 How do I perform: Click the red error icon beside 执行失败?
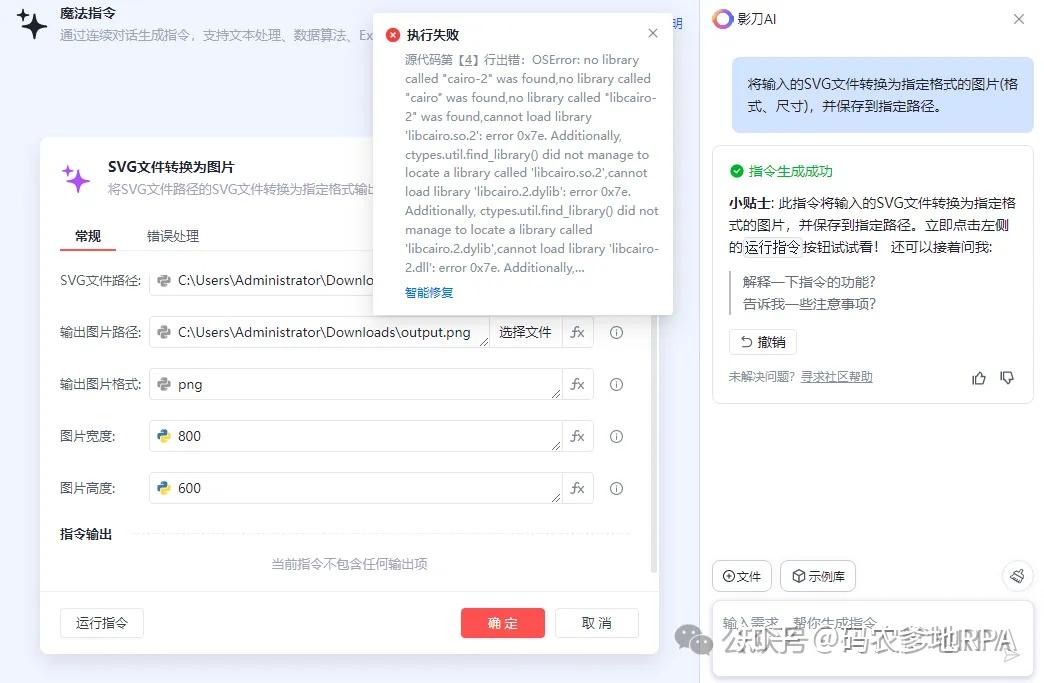tap(393, 35)
